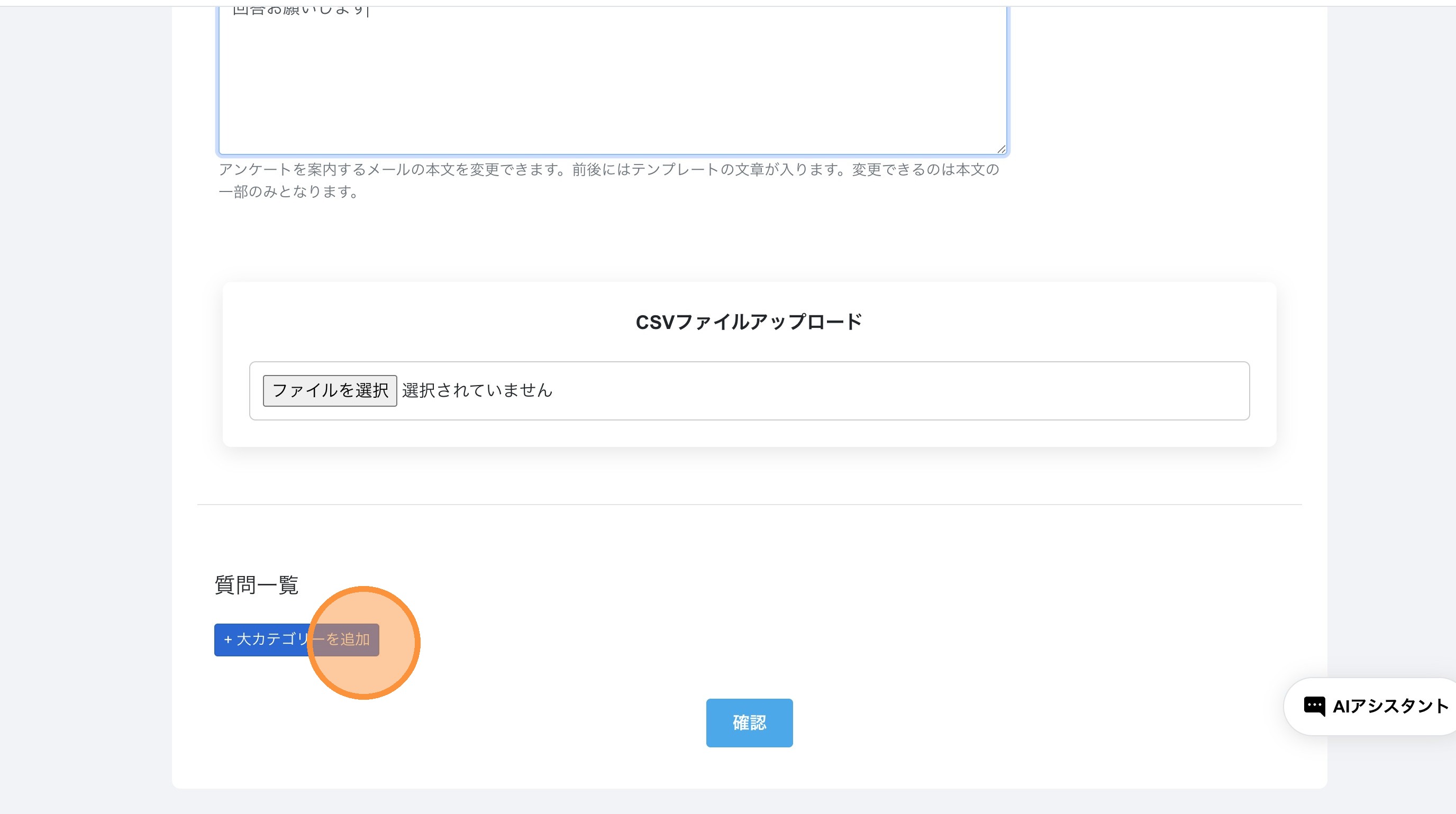This screenshot has height=814, width=1456.
Task: Click the helper text about アンケート mail body
Action: click(x=609, y=169)
